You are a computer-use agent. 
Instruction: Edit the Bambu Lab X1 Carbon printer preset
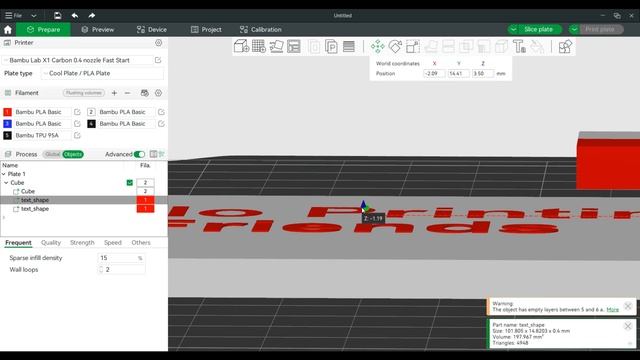click(158, 60)
